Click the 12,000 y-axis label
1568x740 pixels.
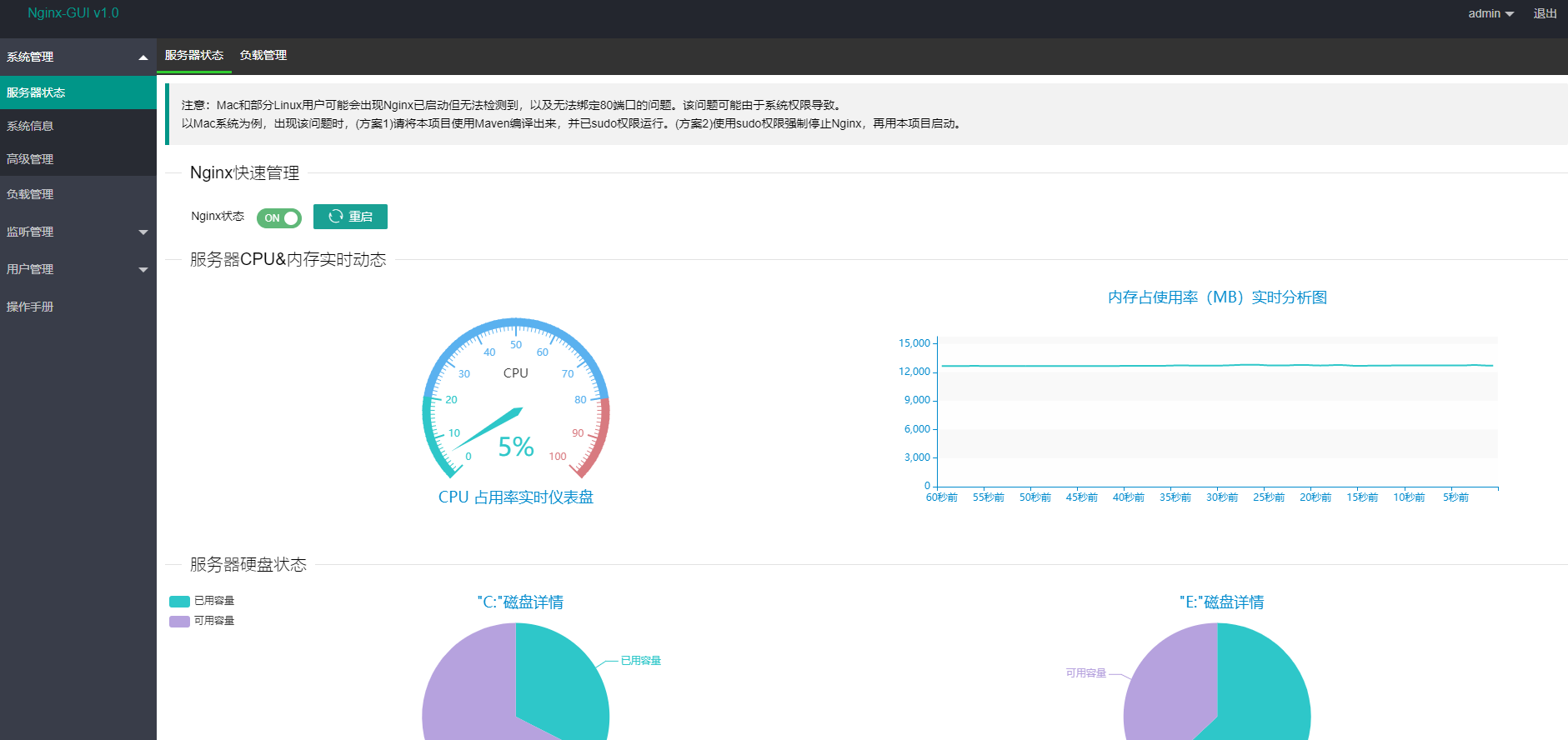tap(914, 372)
